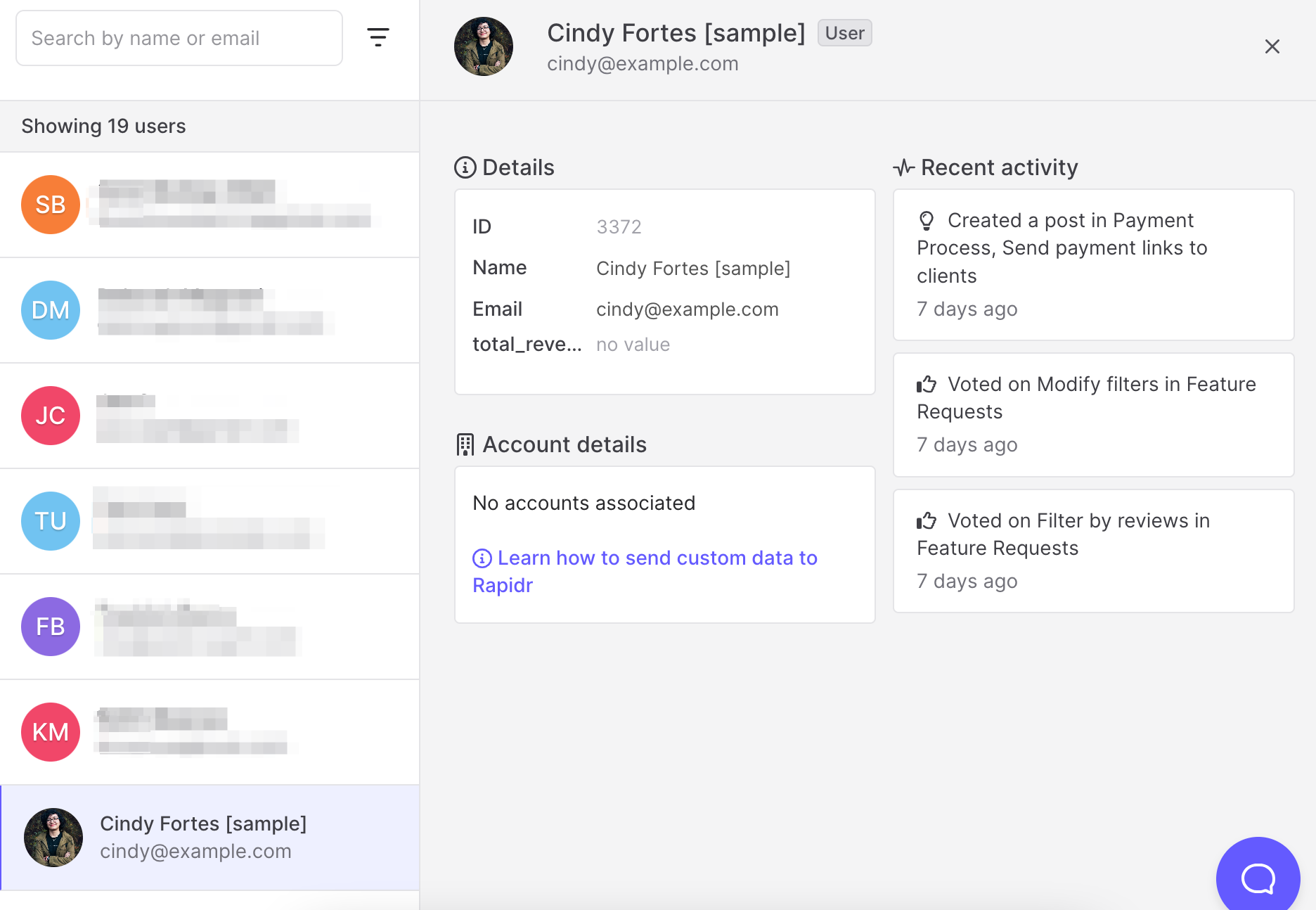
Task: Click the search by name or email field
Action: pyautogui.click(x=179, y=37)
